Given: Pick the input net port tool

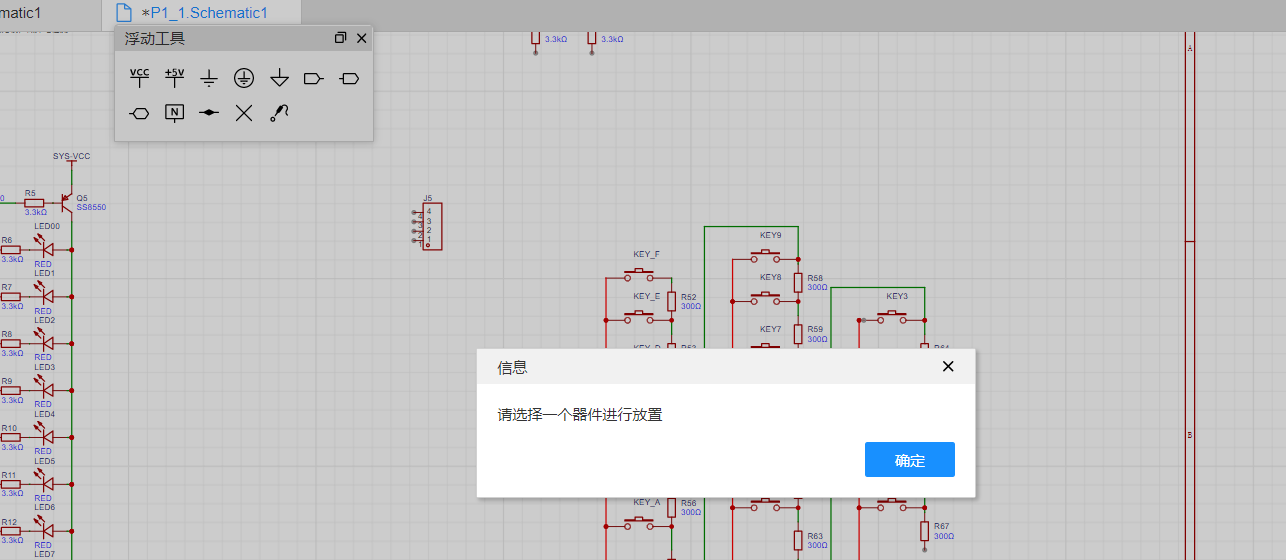Looking at the screenshot, I should (x=314, y=78).
